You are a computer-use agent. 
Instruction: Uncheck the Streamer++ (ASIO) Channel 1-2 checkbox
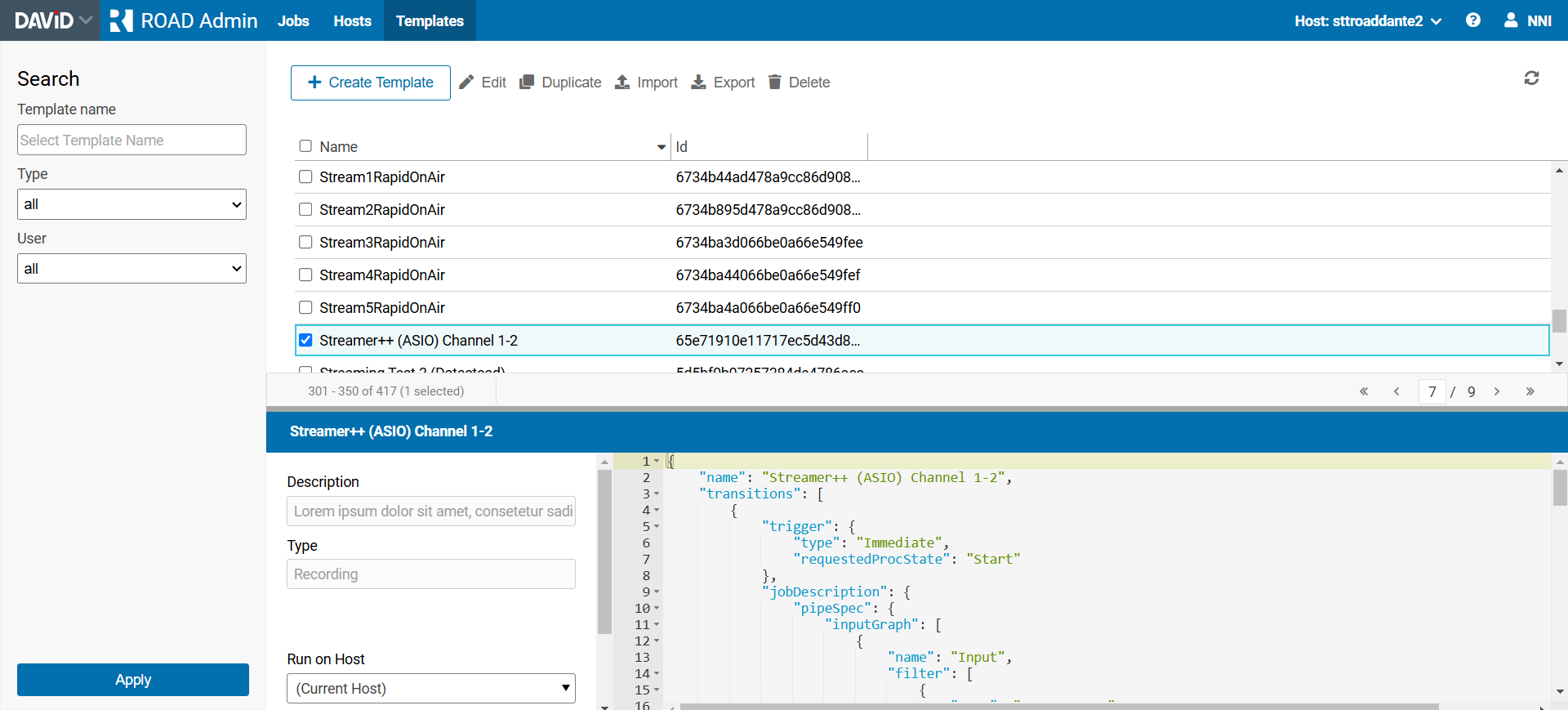click(305, 341)
